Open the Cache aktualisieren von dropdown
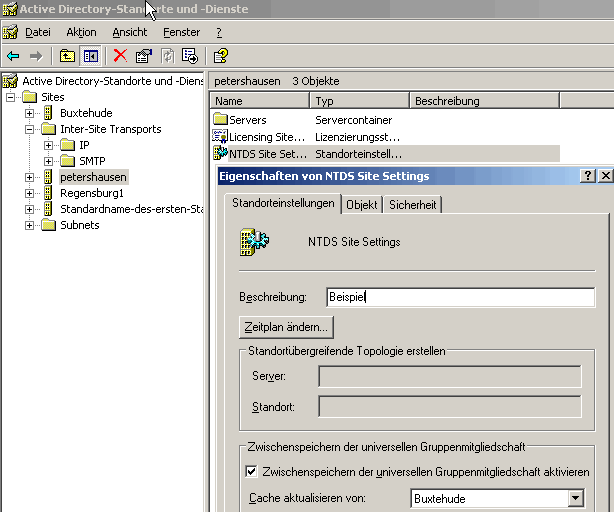This screenshot has height=512, width=614. [x=575, y=498]
